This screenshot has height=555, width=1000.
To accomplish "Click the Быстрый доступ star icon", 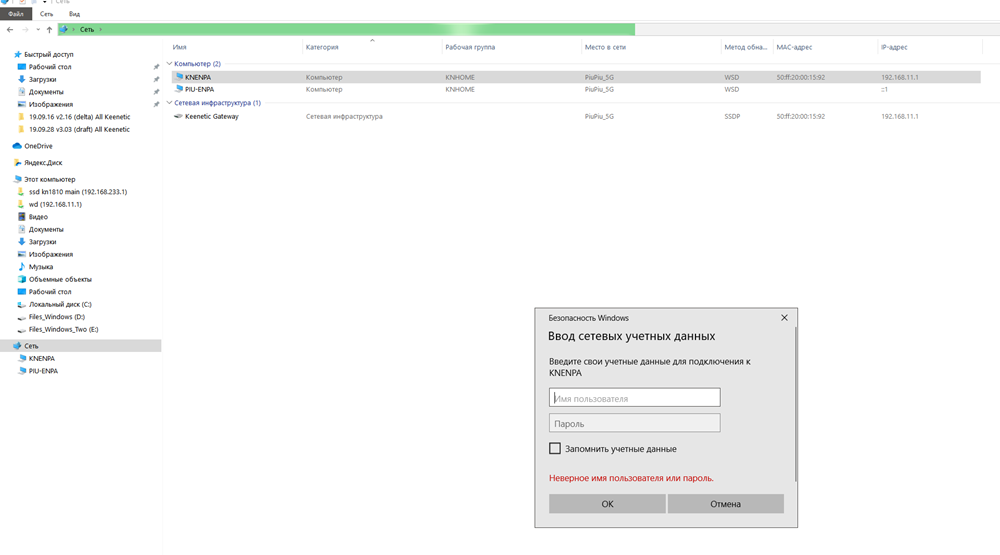I will click(18, 54).
